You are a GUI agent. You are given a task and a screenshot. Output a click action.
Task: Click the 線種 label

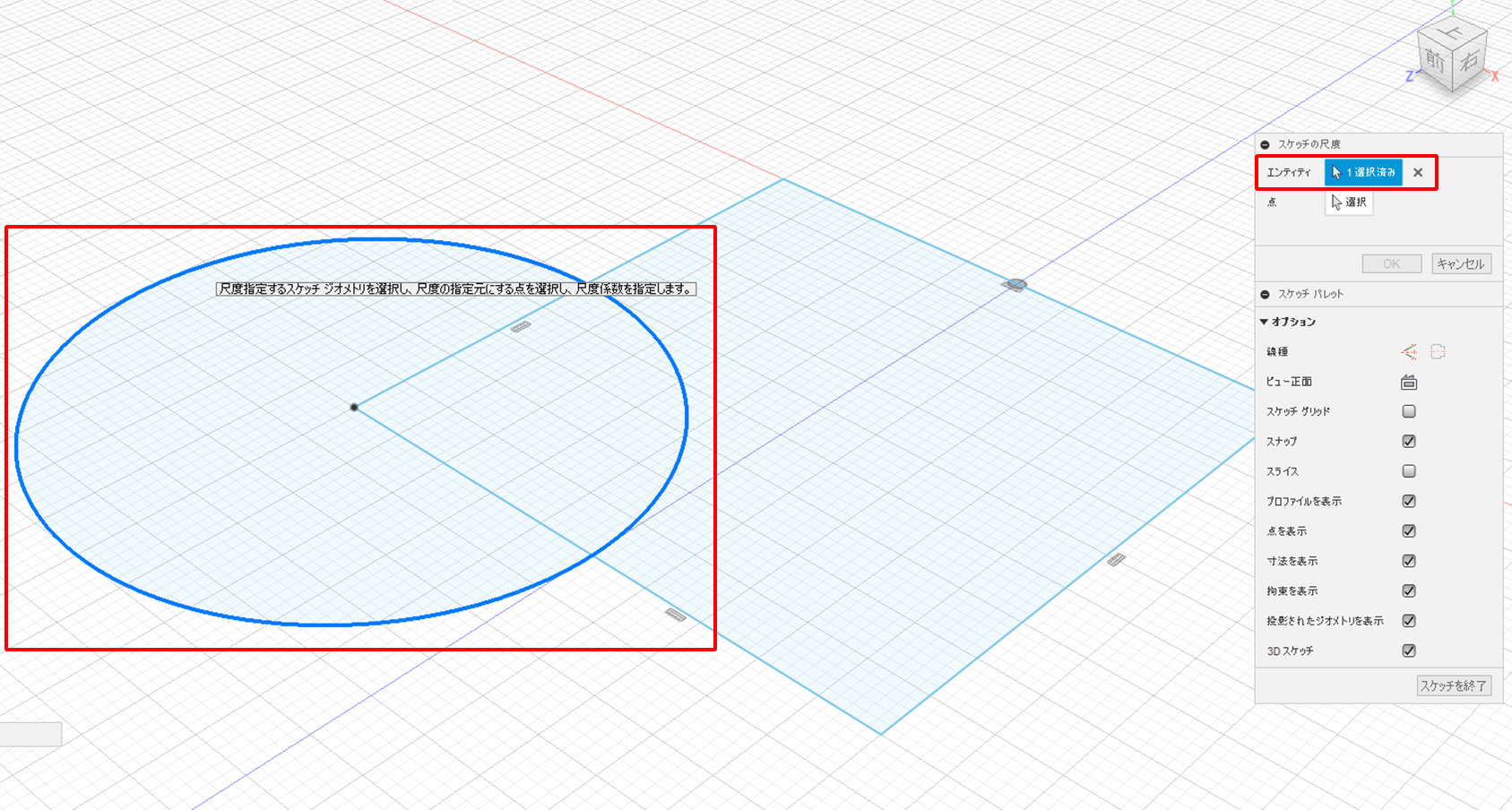(1277, 352)
